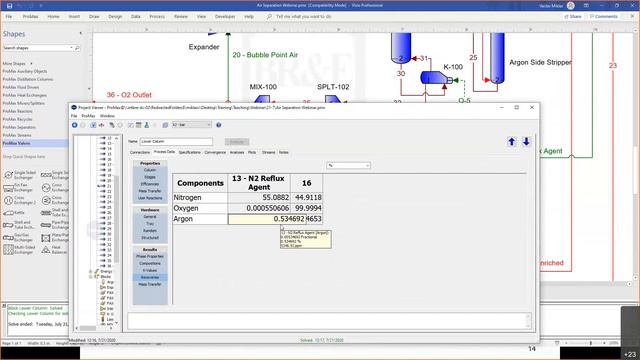Screen dimensions: 640x360
Task: Click the Search shapes input field
Action: [36, 48]
